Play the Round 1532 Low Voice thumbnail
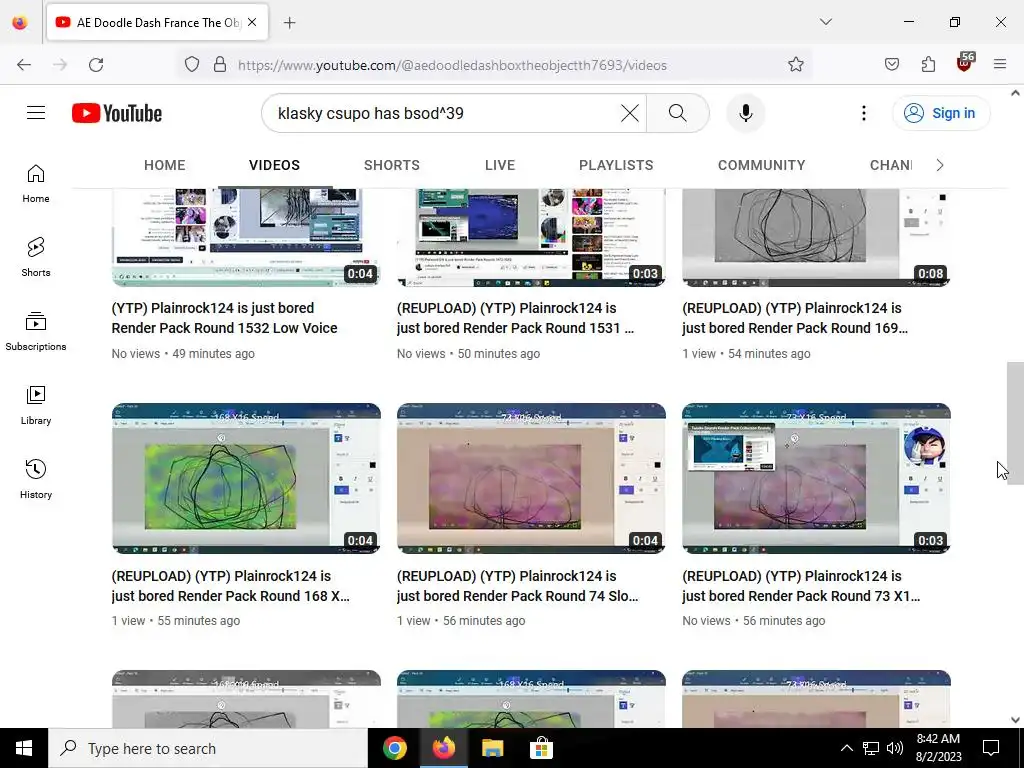 click(246, 238)
